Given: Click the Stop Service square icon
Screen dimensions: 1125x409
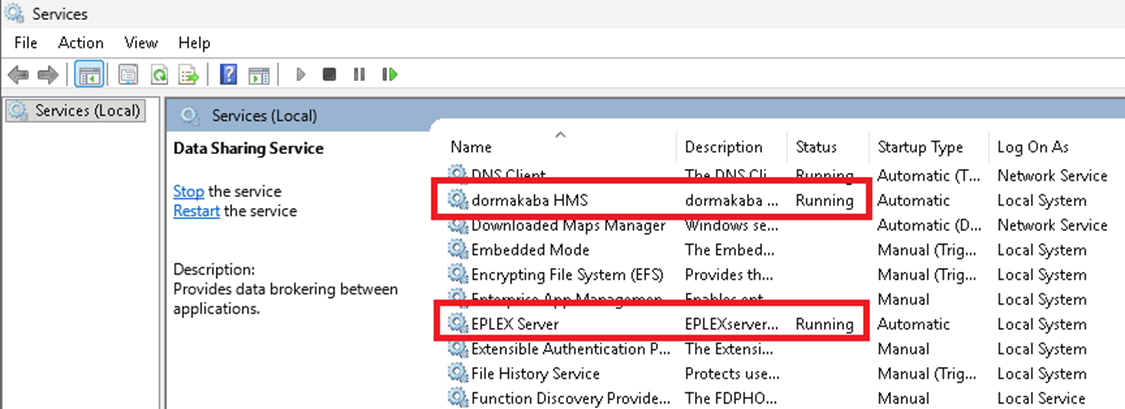Looking at the screenshot, I should pyautogui.click(x=329, y=75).
